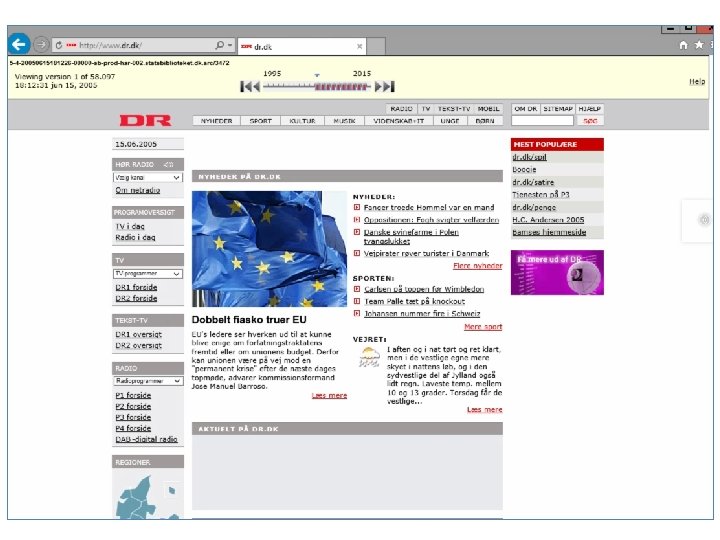
Task: Click red arrow icon beside Hommel headline
Action: pyautogui.click(x=357, y=208)
